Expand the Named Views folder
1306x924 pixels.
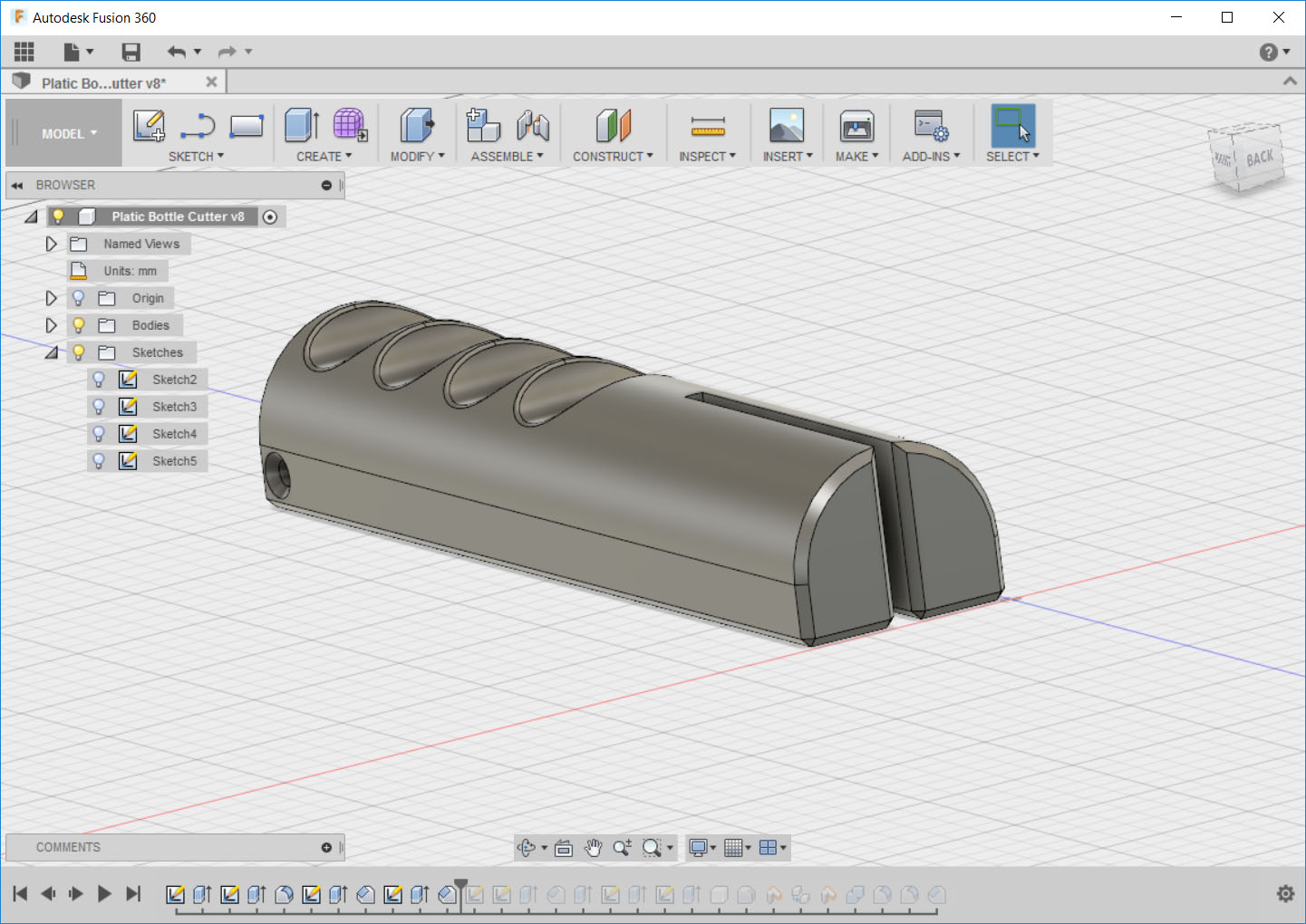pos(52,243)
